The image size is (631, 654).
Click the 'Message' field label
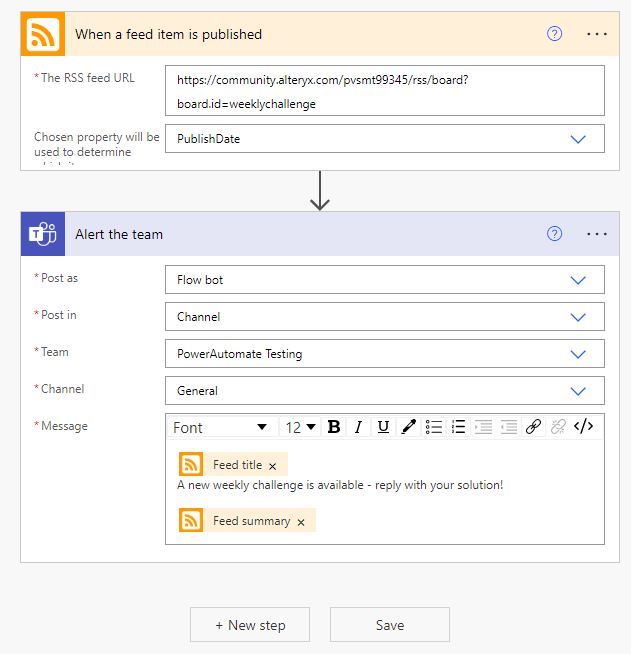[64, 426]
